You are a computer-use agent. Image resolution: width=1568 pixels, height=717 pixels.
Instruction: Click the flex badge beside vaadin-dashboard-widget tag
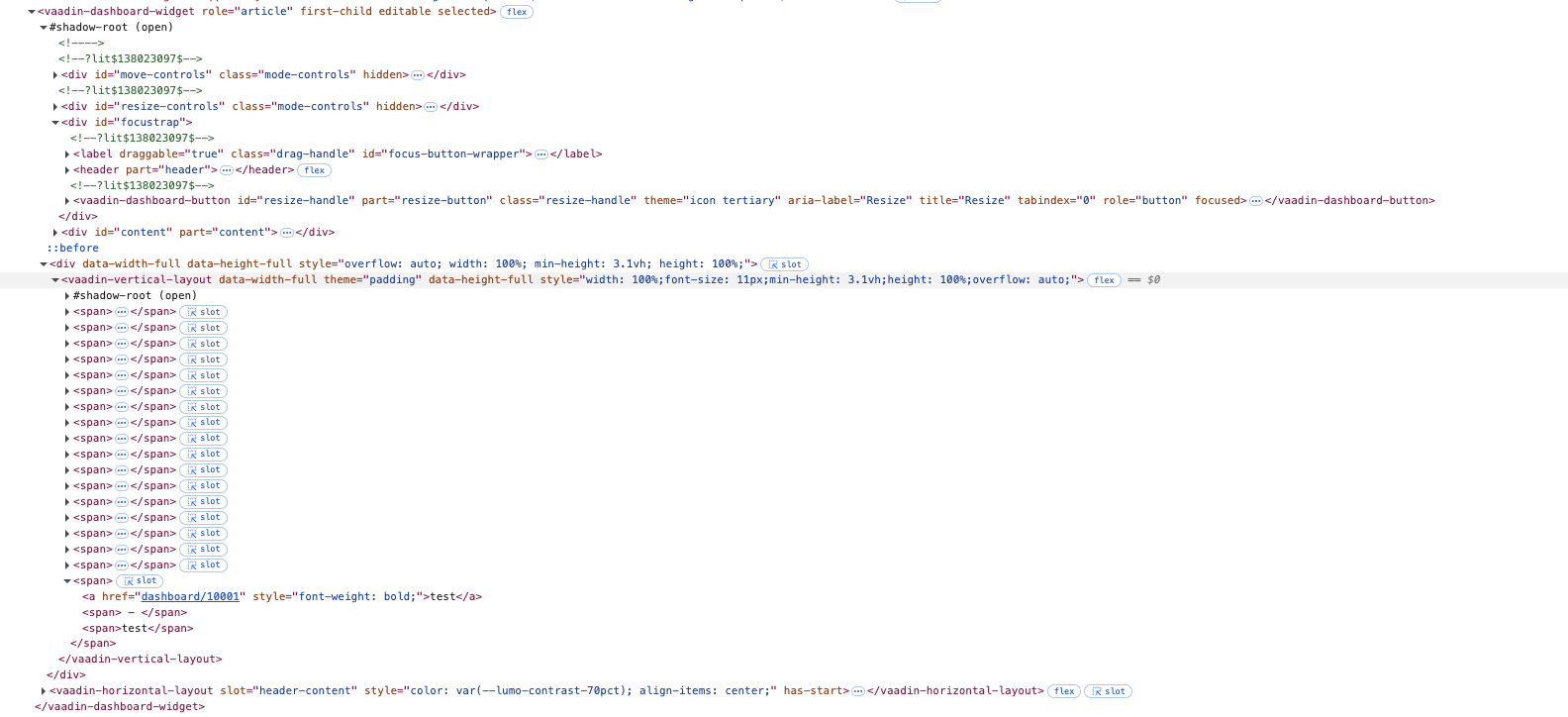tap(516, 12)
